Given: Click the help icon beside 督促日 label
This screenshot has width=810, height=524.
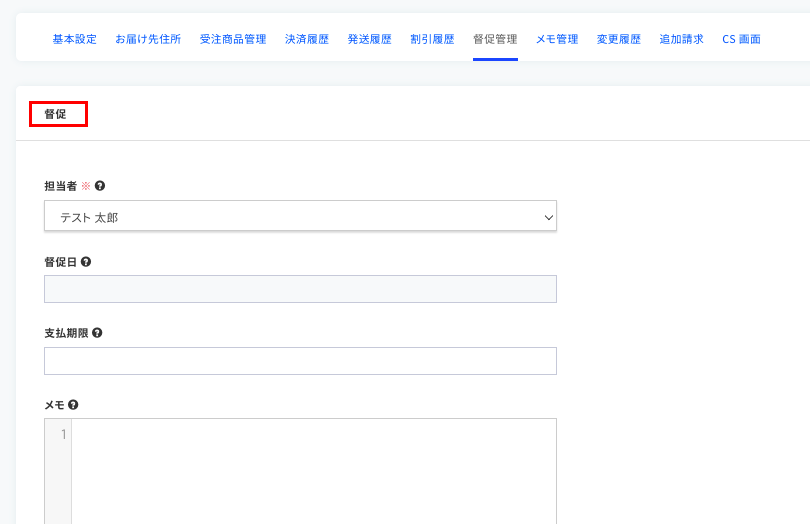Looking at the screenshot, I should tap(86, 262).
